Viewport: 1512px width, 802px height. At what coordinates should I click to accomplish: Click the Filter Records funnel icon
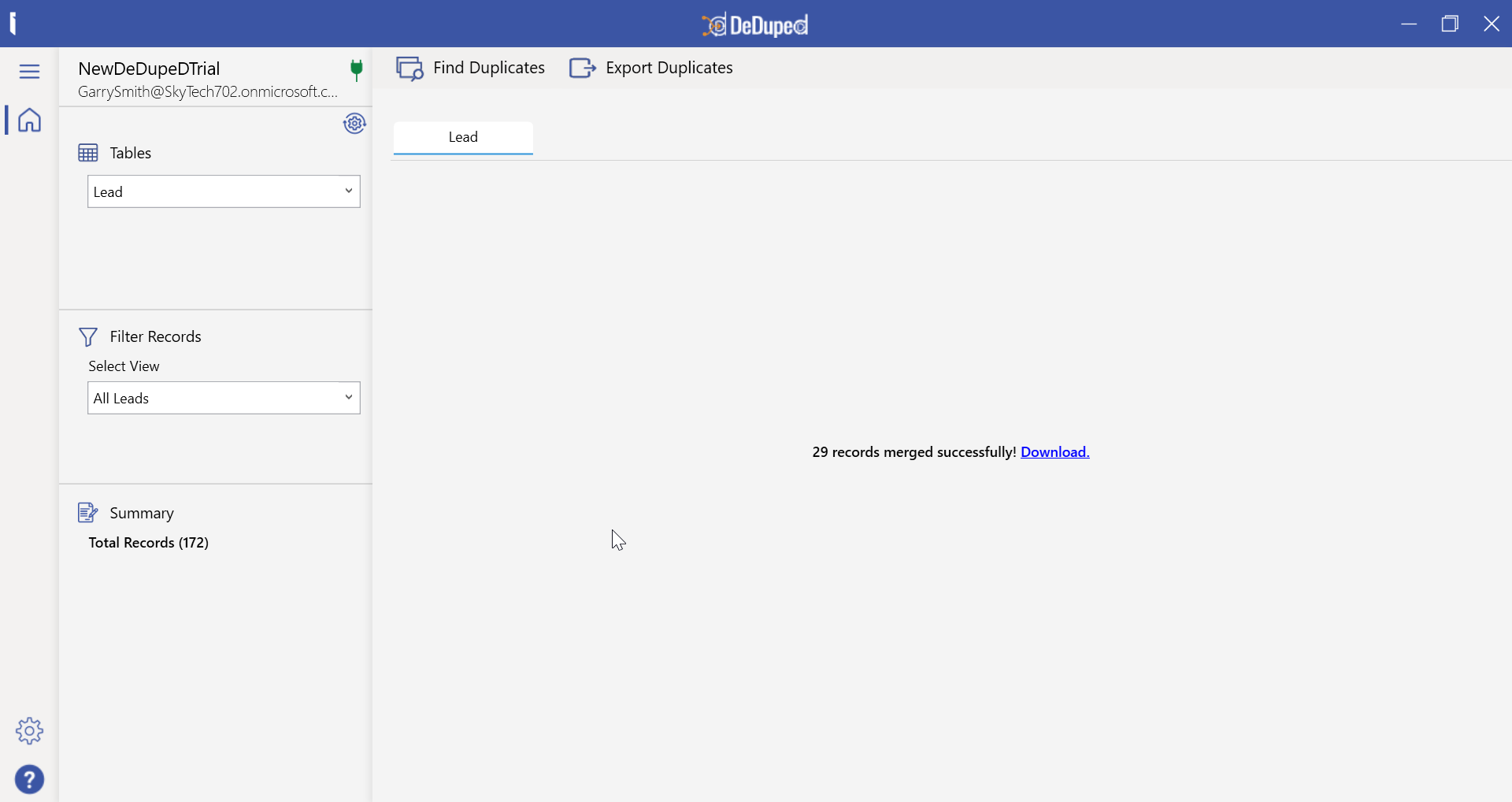88,337
